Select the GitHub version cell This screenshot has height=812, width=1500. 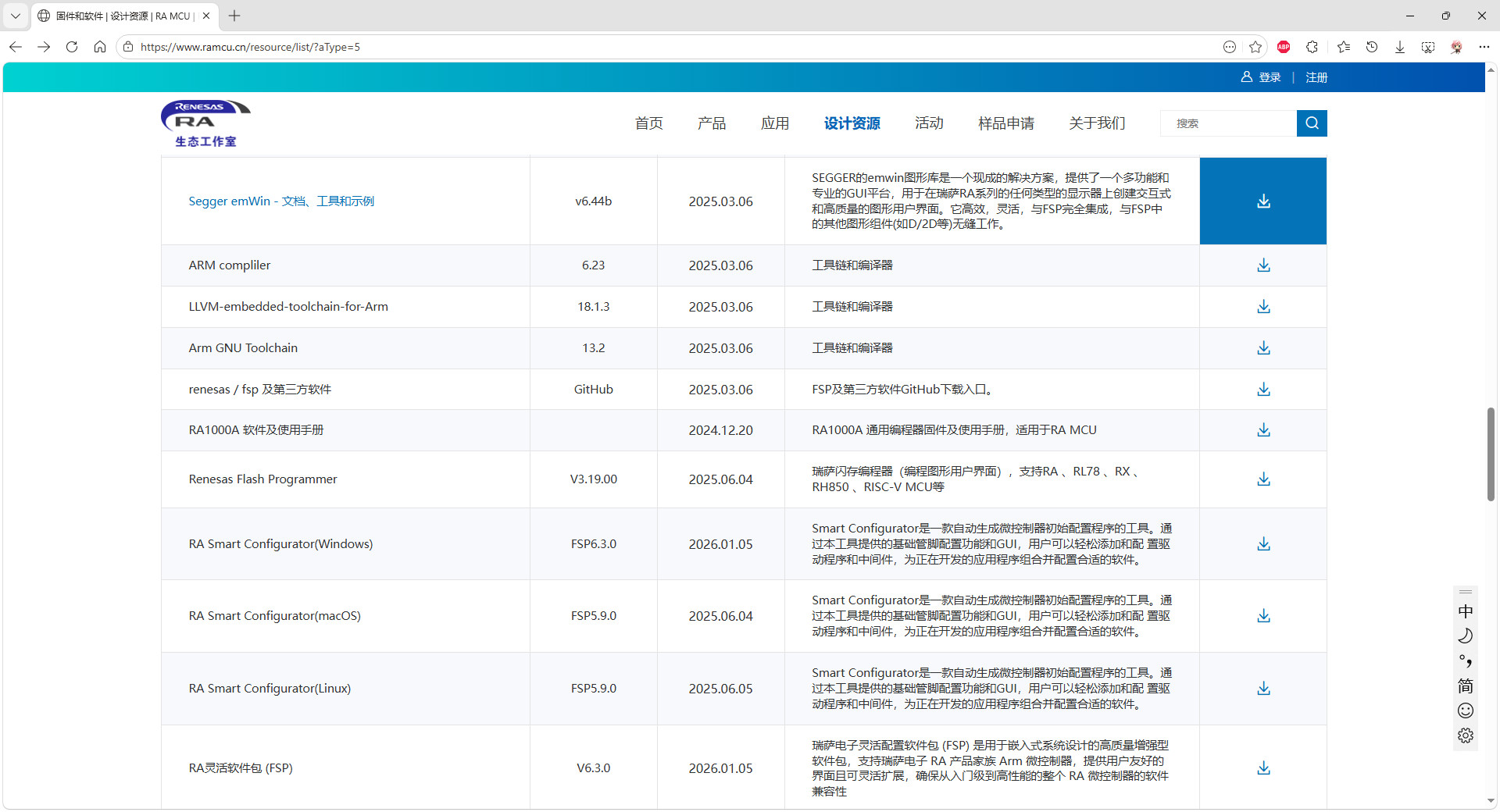tap(594, 390)
